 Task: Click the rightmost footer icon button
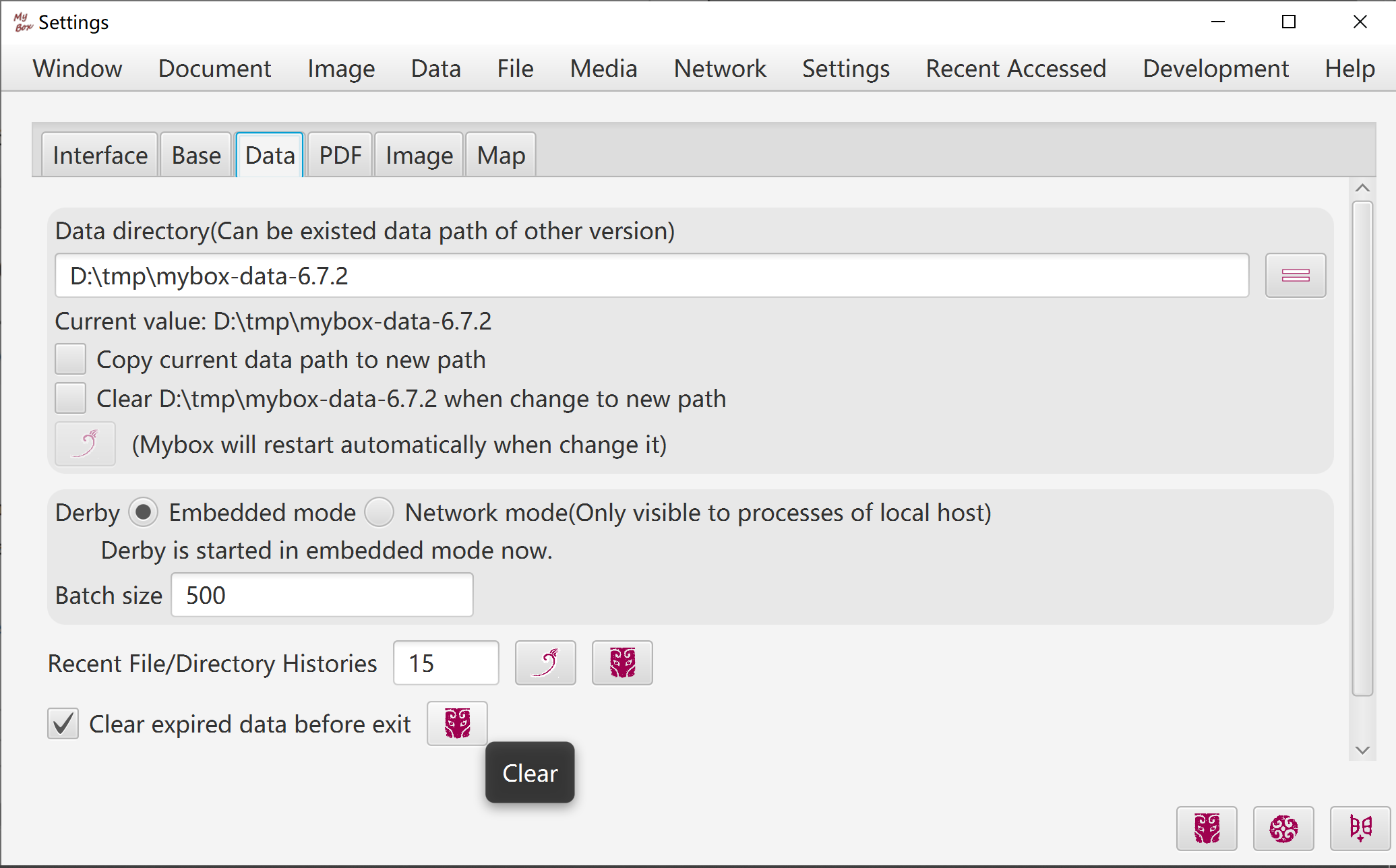1359,828
